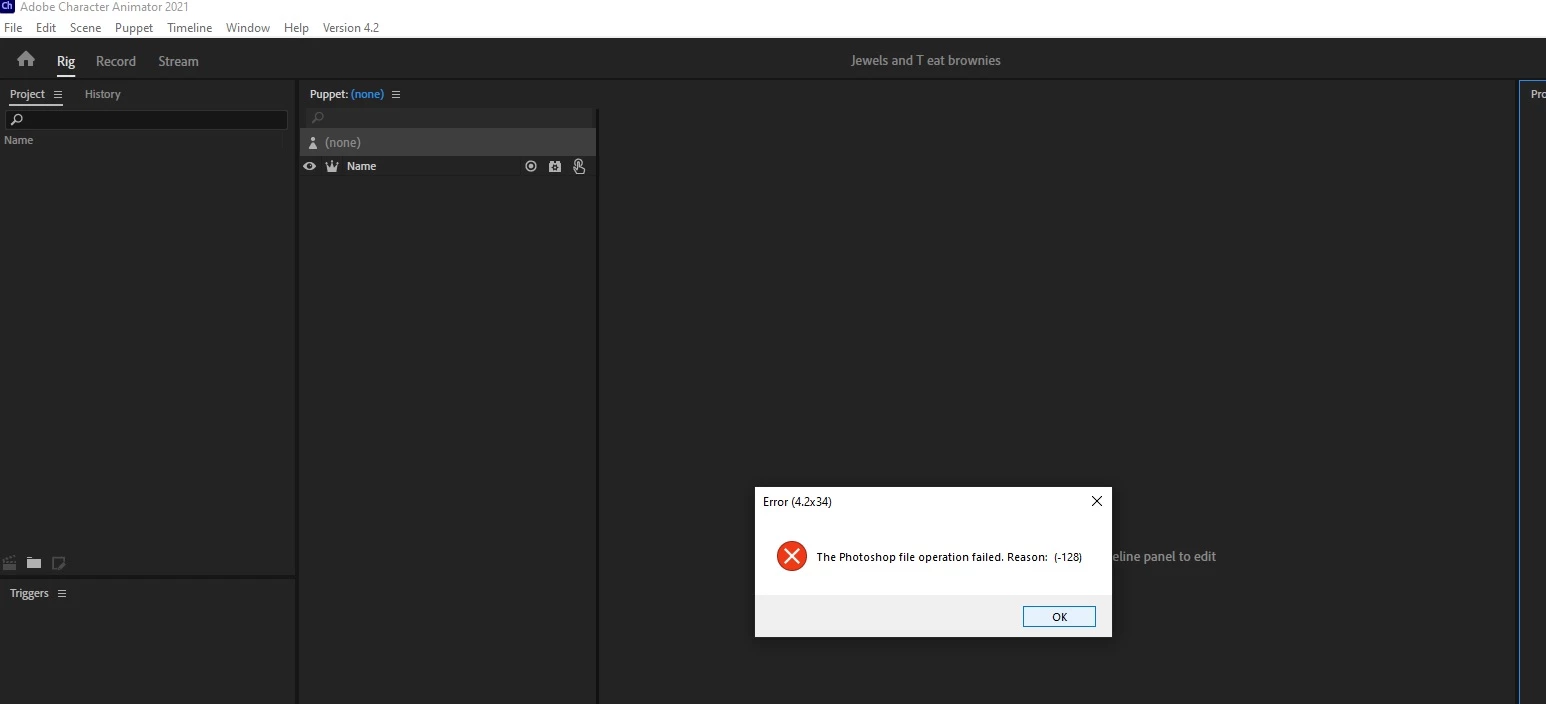Click the crown independence column icon
Viewport: 1546px width, 704px height.
point(332,166)
